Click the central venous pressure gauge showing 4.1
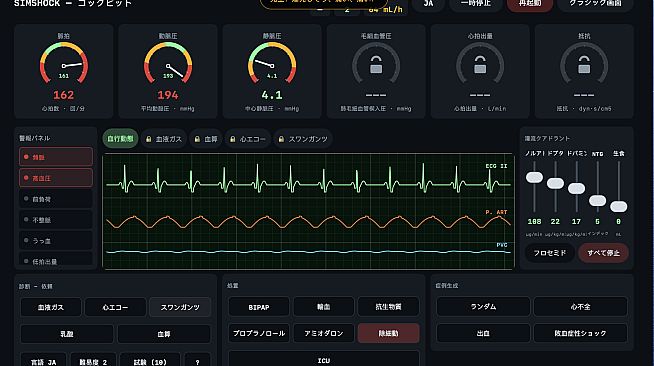 [x=272, y=63]
